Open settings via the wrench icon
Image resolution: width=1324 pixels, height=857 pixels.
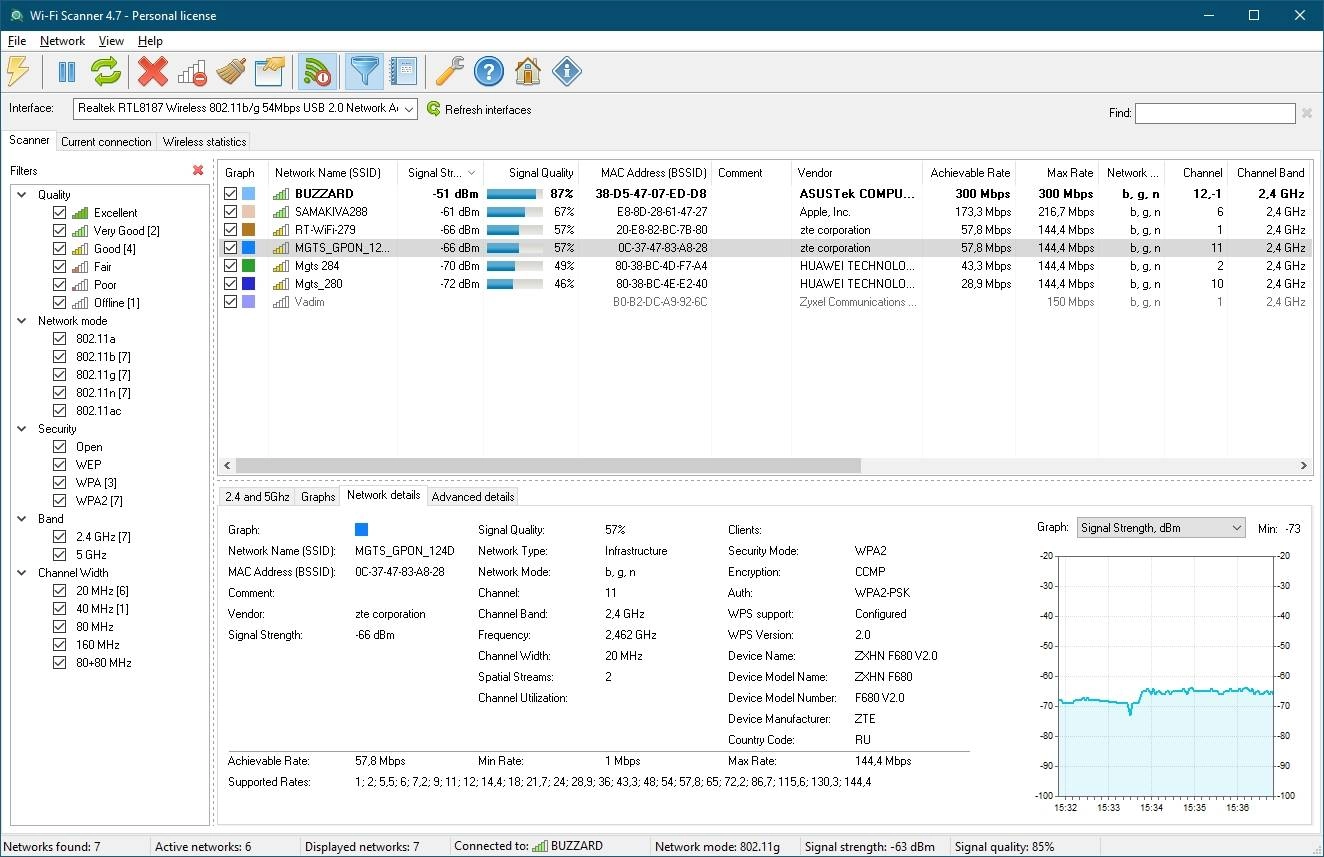[450, 71]
